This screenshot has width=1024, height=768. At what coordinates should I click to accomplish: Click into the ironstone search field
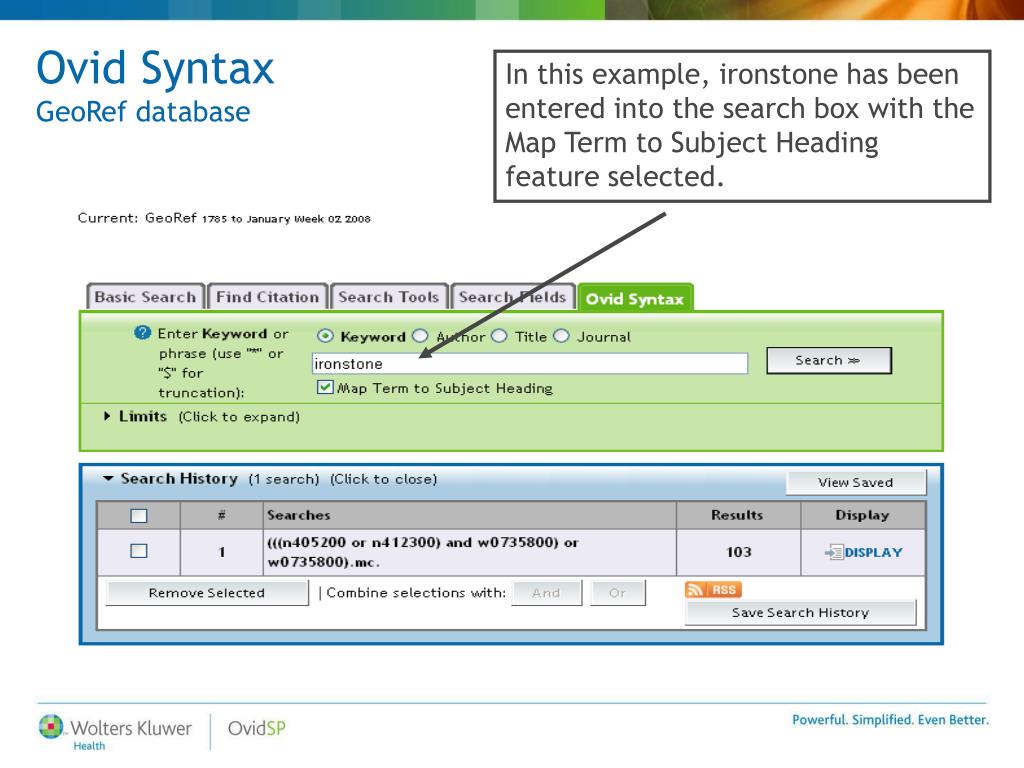[x=530, y=364]
